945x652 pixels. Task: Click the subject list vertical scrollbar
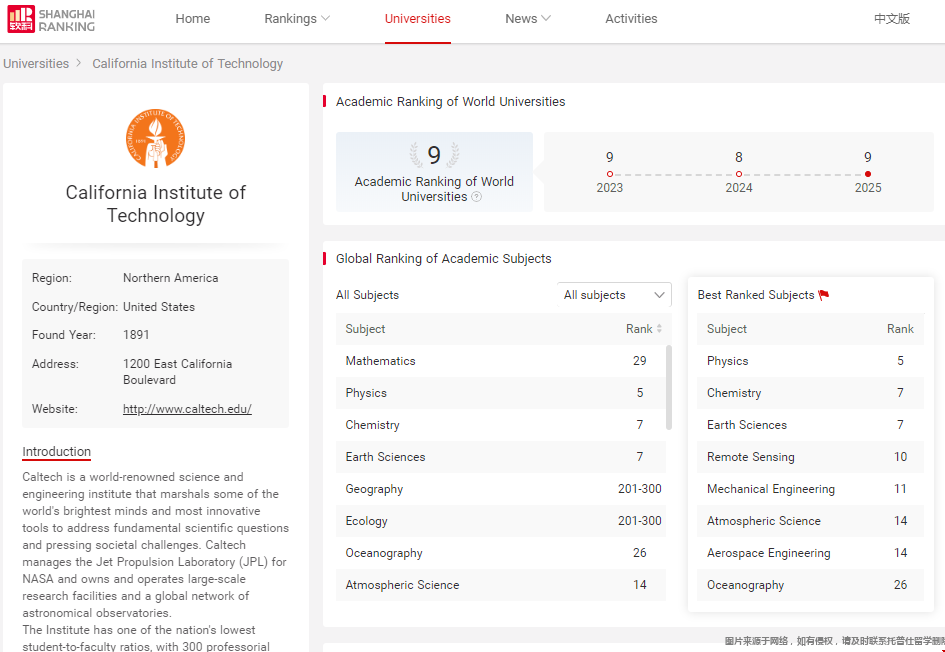669,387
